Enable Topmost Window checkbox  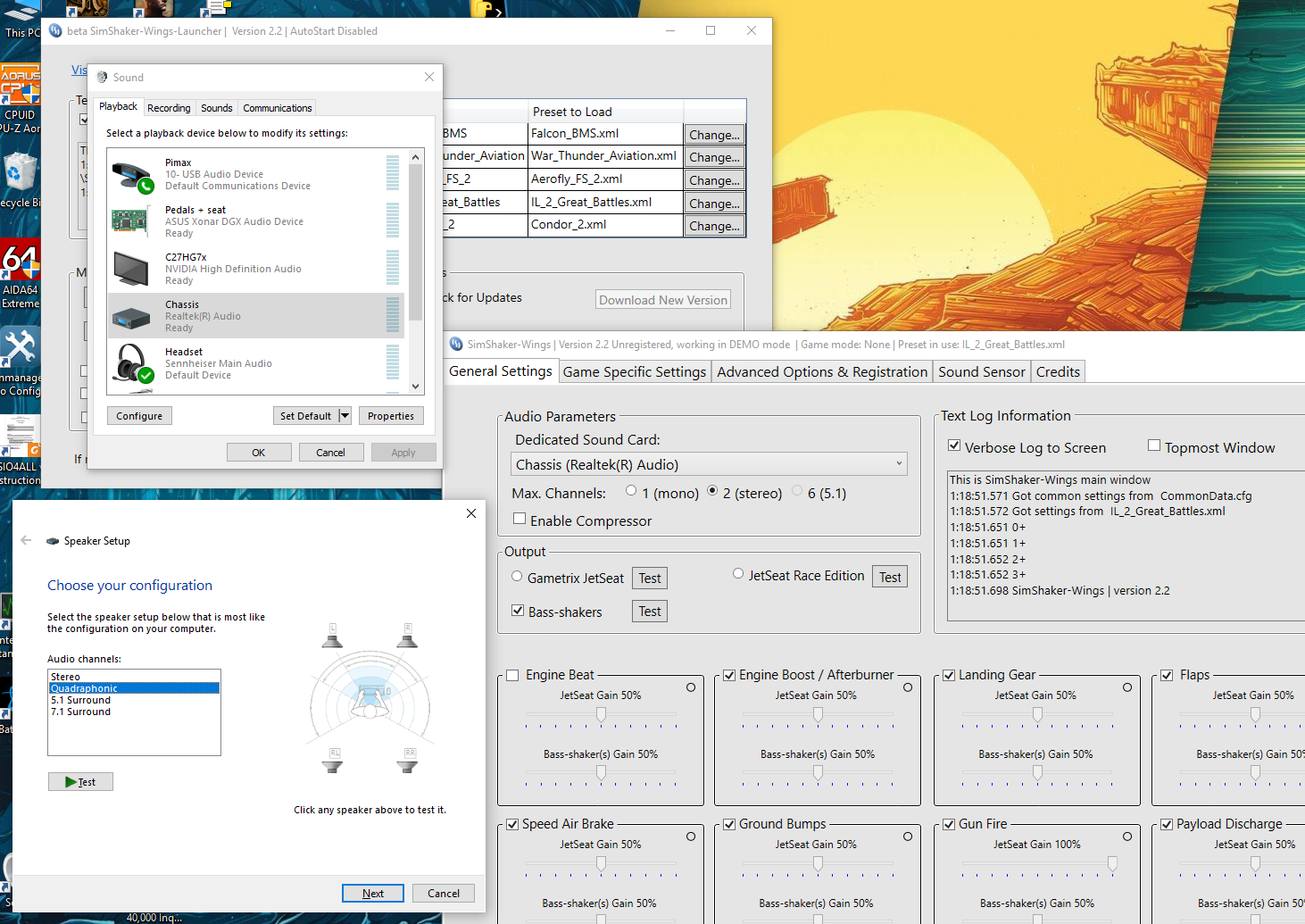click(1154, 445)
